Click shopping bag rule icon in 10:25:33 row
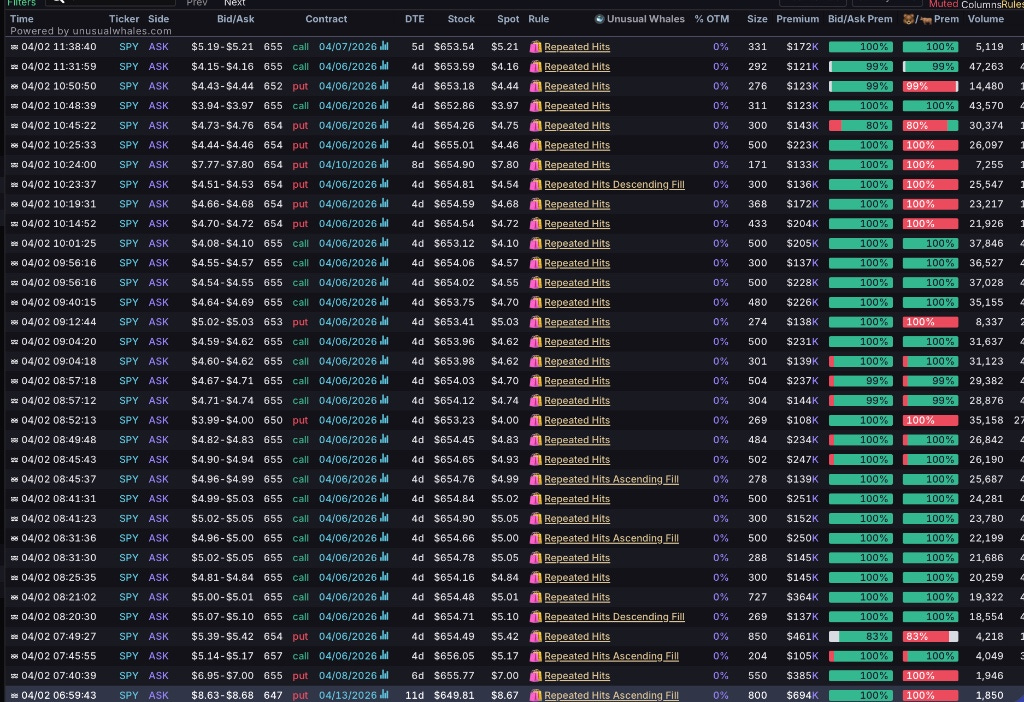1024x702 pixels. (x=536, y=145)
